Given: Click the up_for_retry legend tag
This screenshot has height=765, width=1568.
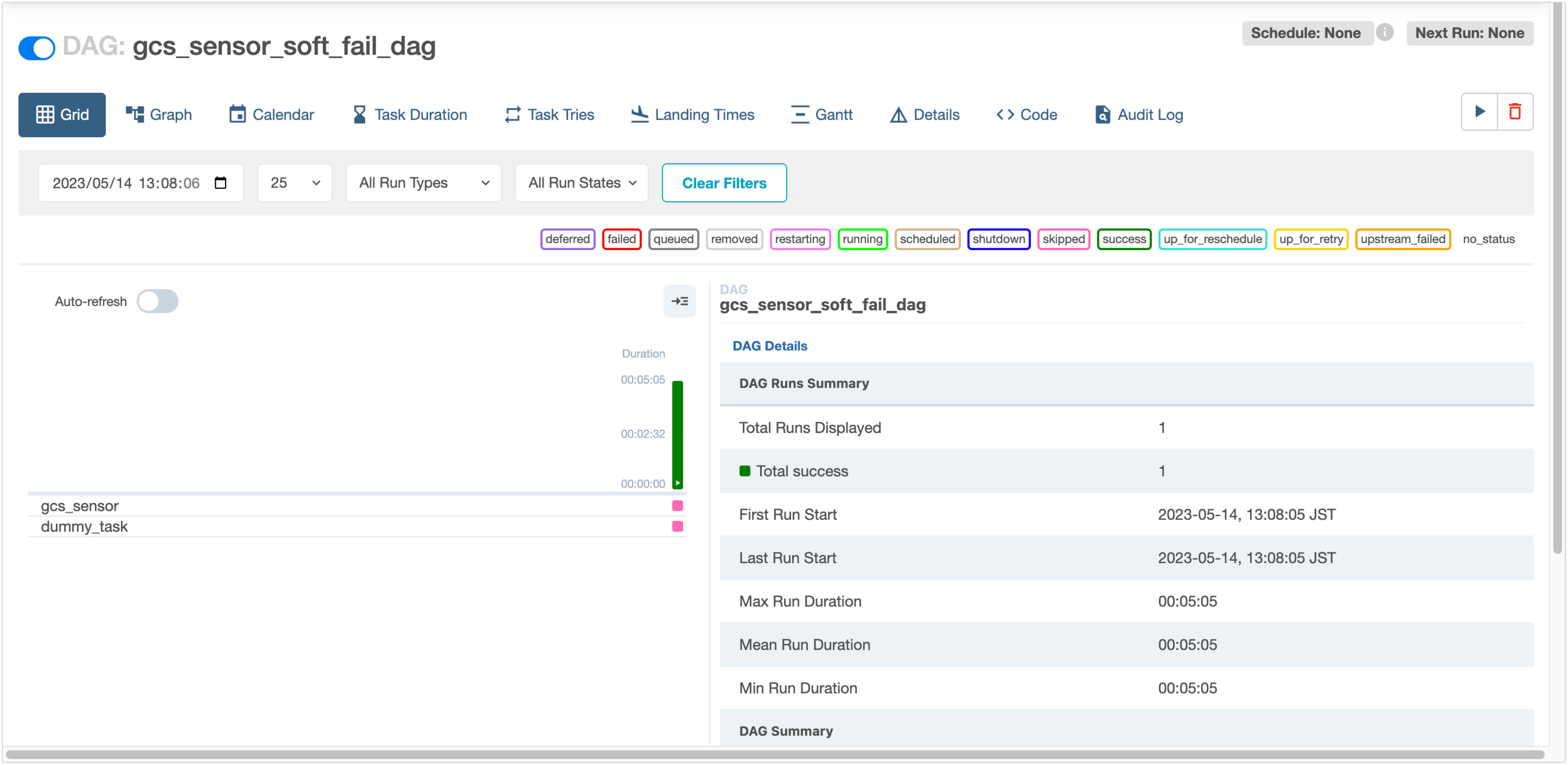Looking at the screenshot, I should (x=1311, y=239).
